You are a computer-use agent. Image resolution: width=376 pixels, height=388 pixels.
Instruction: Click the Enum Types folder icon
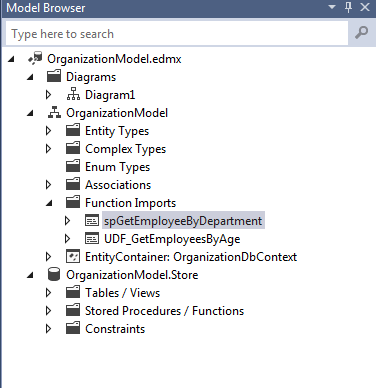point(73,166)
